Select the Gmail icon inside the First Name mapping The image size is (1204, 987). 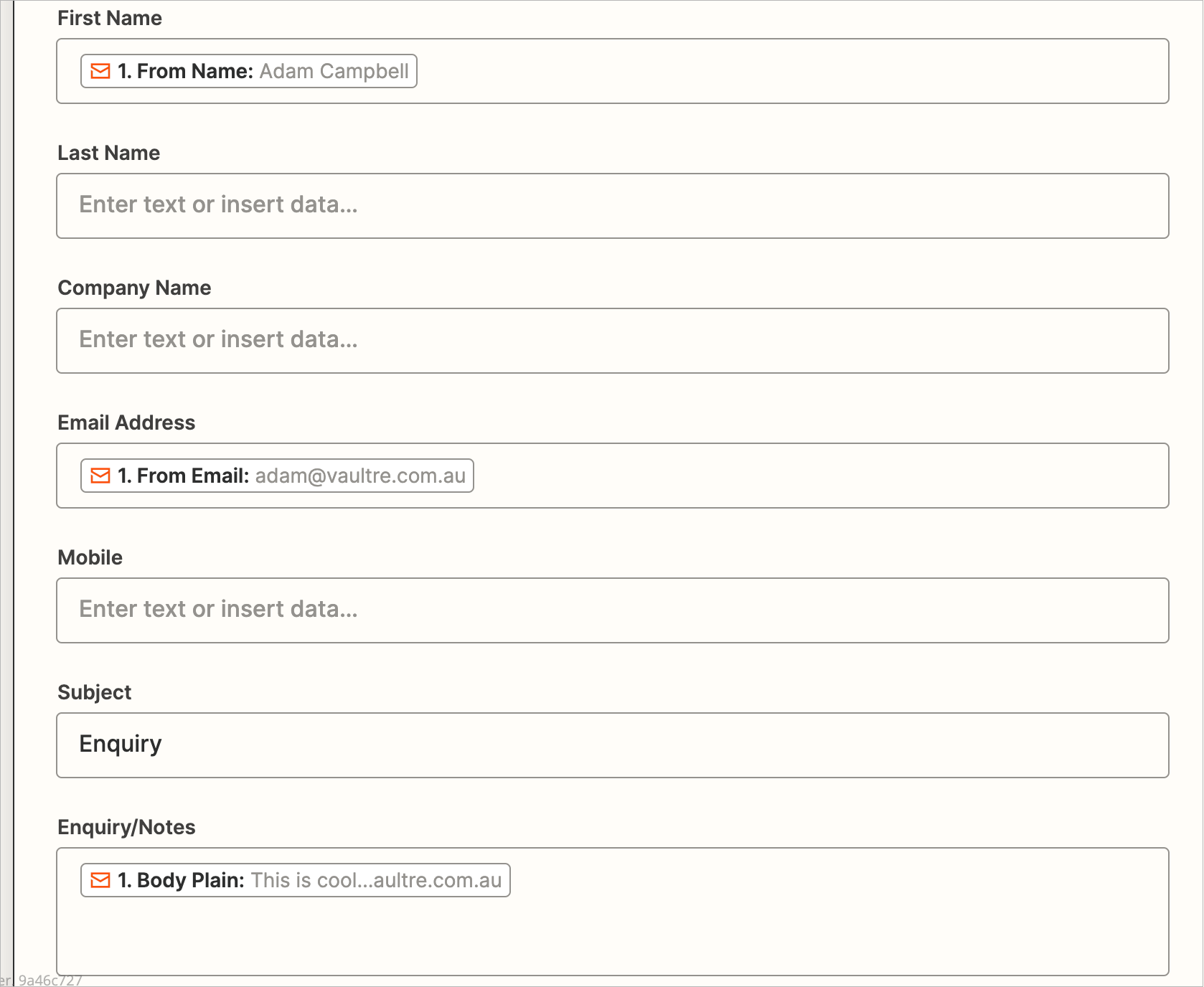coord(100,71)
